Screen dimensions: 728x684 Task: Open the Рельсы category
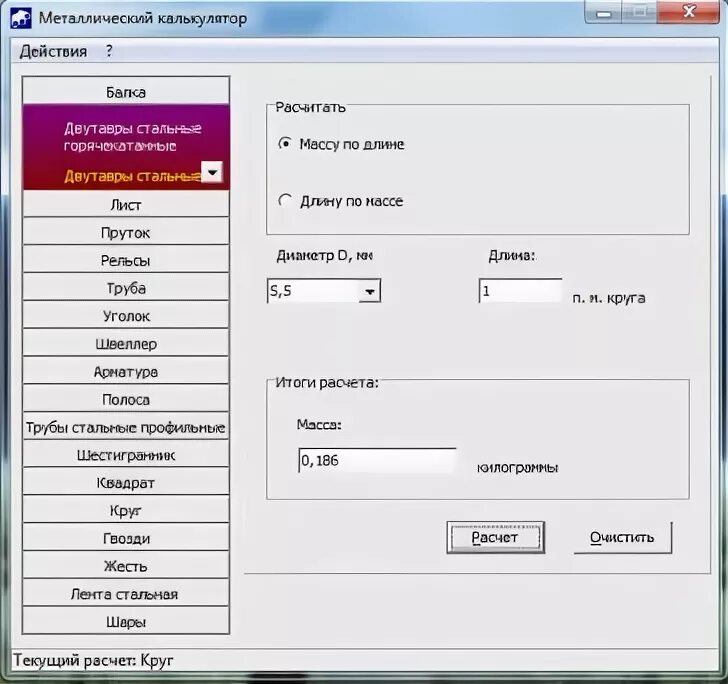point(126,260)
